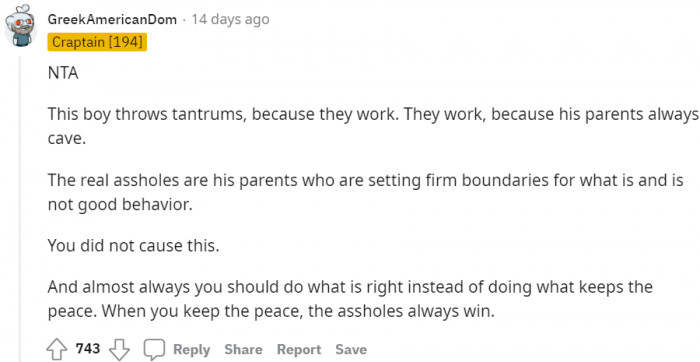Click the 'You did not cause this.' line
Screen dimensions: 700x362
click(133, 245)
